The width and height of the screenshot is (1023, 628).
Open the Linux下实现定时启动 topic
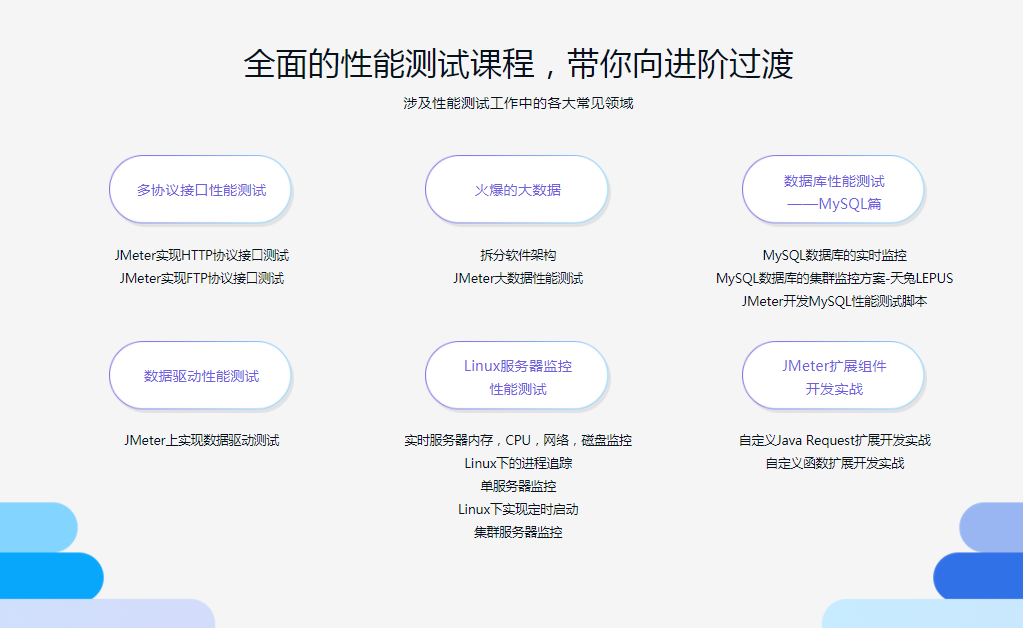pos(517,509)
